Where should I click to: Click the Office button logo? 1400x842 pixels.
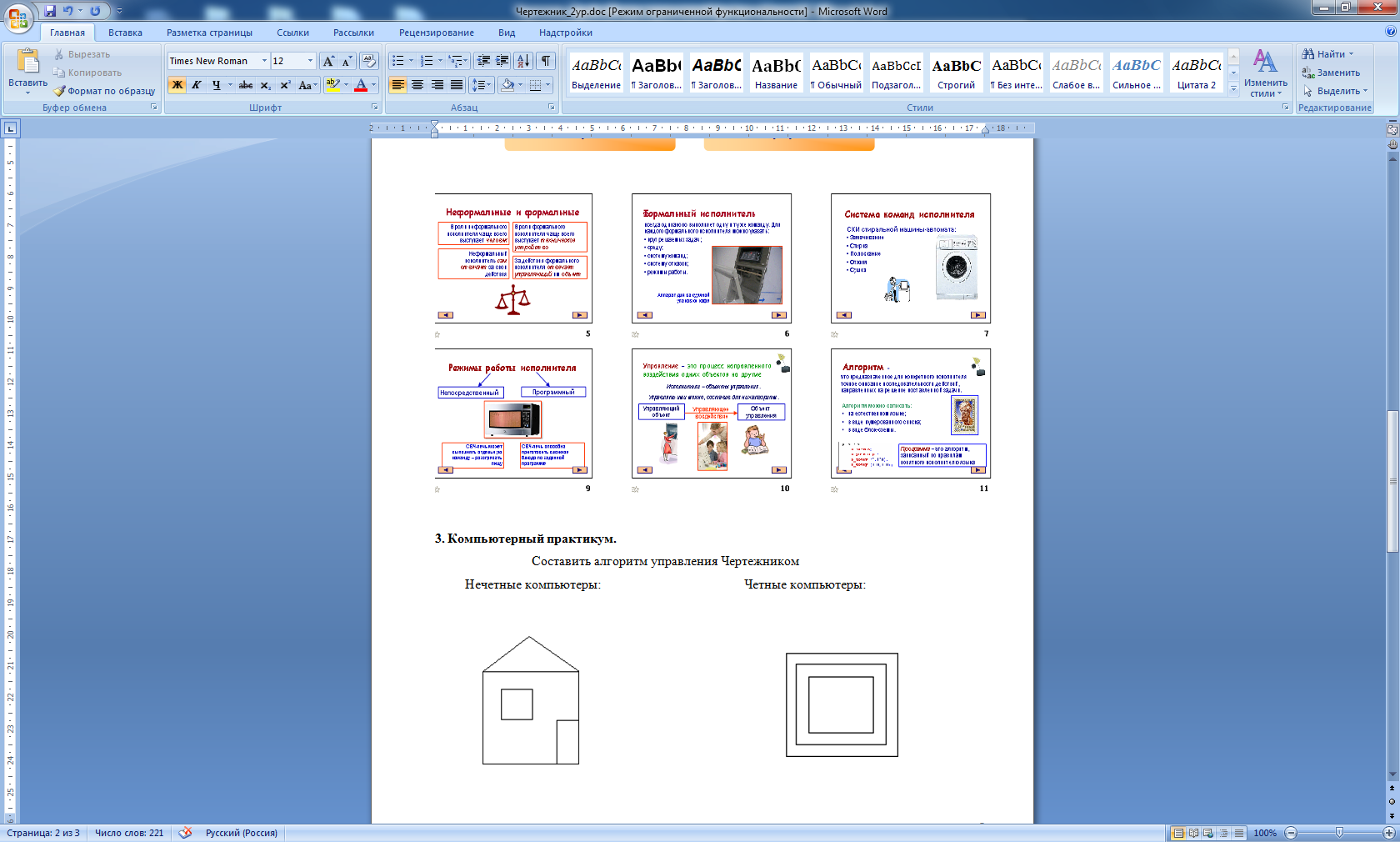click(x=18, y=18)
